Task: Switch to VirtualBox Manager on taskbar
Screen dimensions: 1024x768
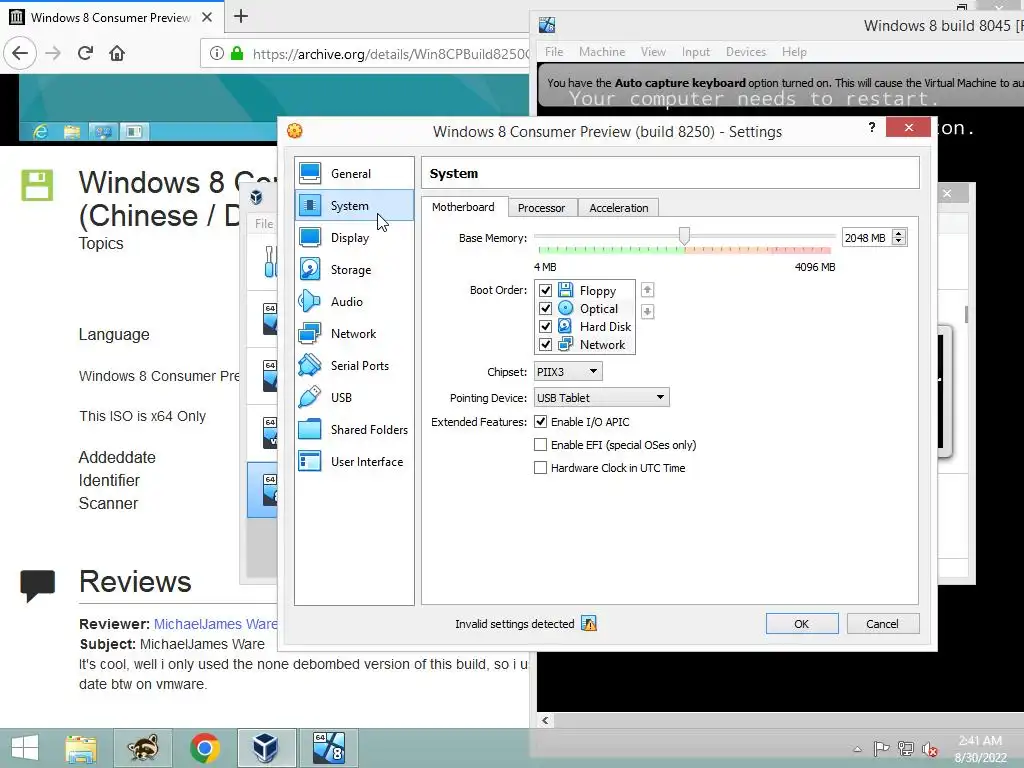Action: click(266, 748)
